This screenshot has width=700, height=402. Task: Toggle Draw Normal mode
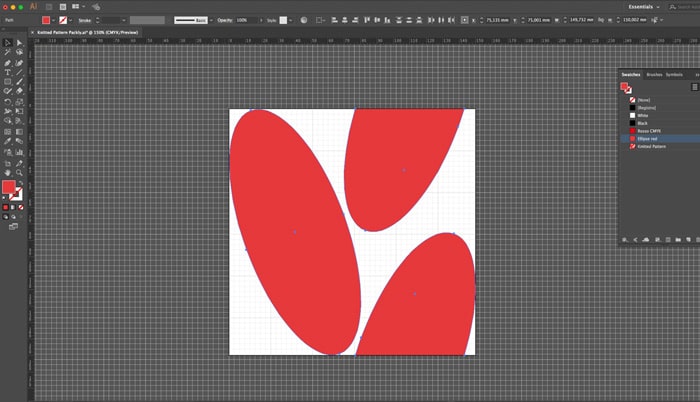pyautogui.click(x=5, y=217)
